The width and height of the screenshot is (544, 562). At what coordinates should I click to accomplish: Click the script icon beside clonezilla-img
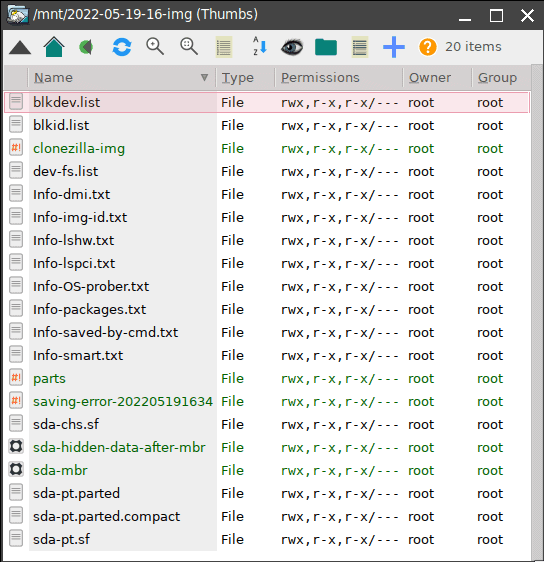click(16, 147)
